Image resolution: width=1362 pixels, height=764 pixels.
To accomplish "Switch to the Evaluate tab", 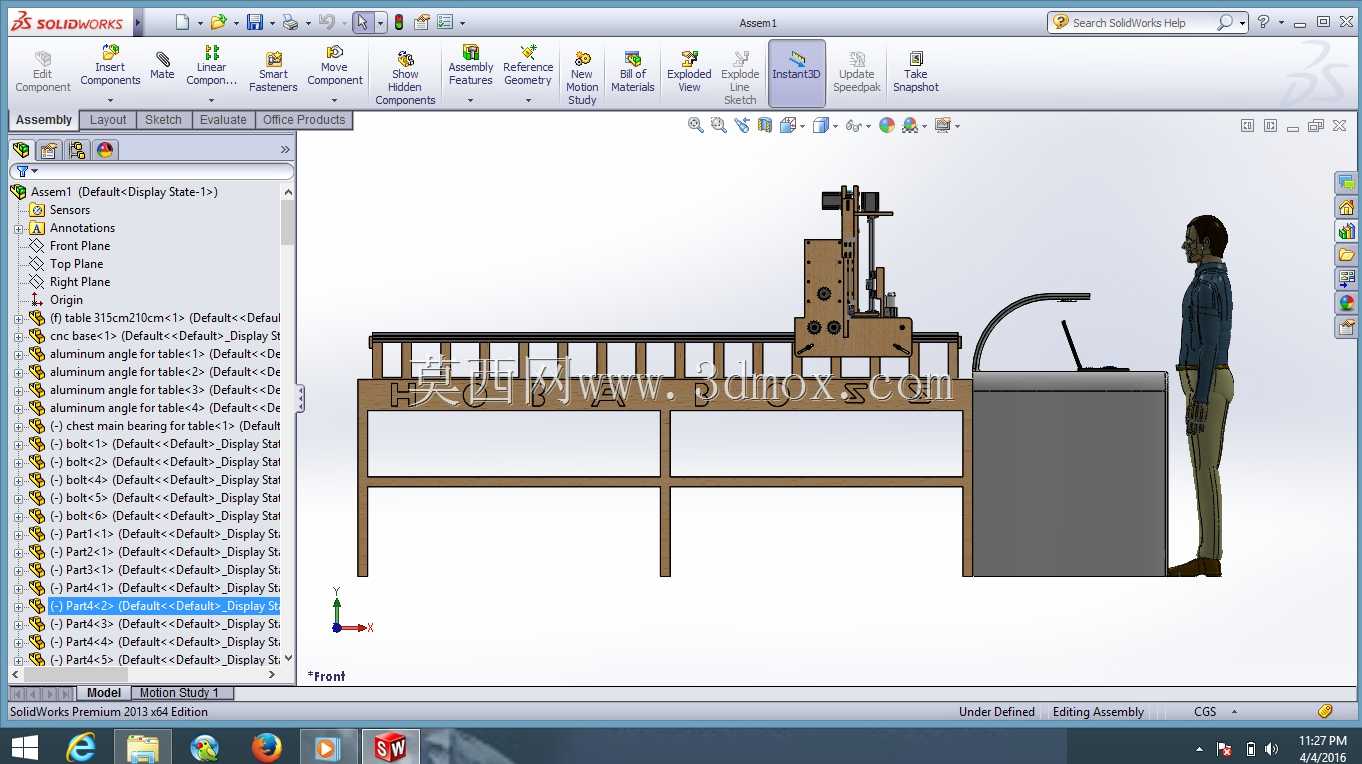I will [x=223, y=120].
